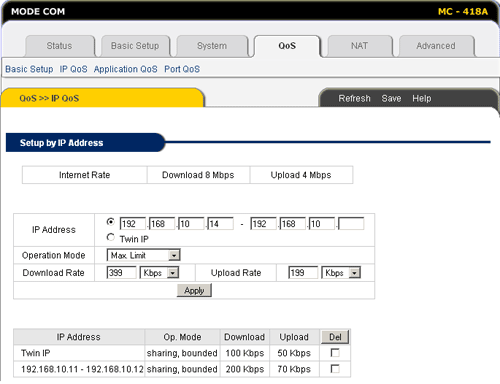Select the IP address range radio button
The image size is (500, 384).
[111, 222]
